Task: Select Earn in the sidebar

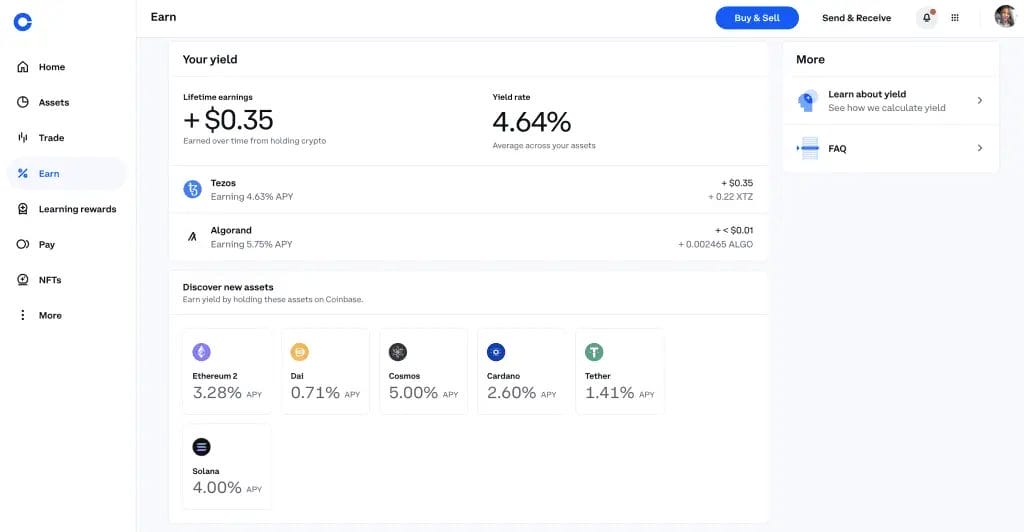Action: point(66,173)
